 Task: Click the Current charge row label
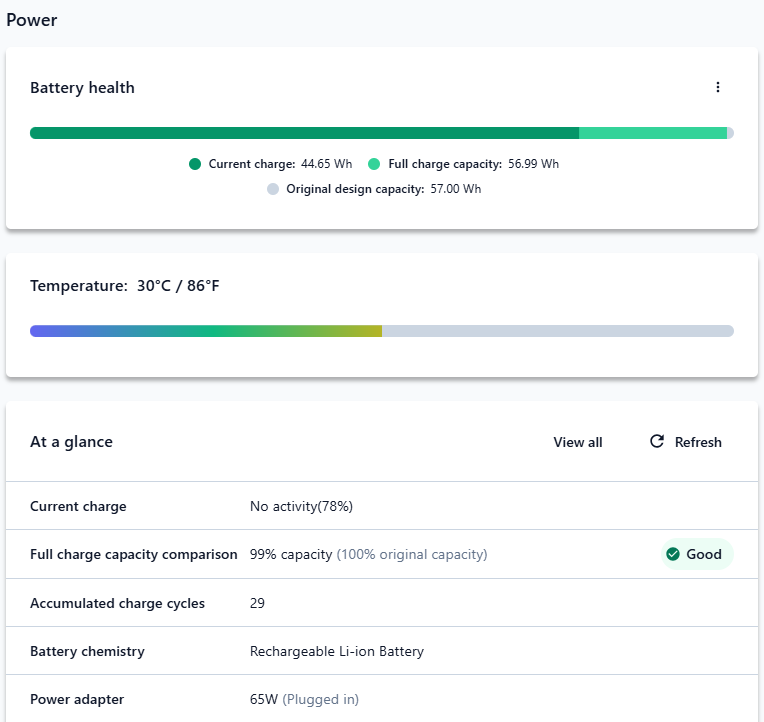point(78,506)
